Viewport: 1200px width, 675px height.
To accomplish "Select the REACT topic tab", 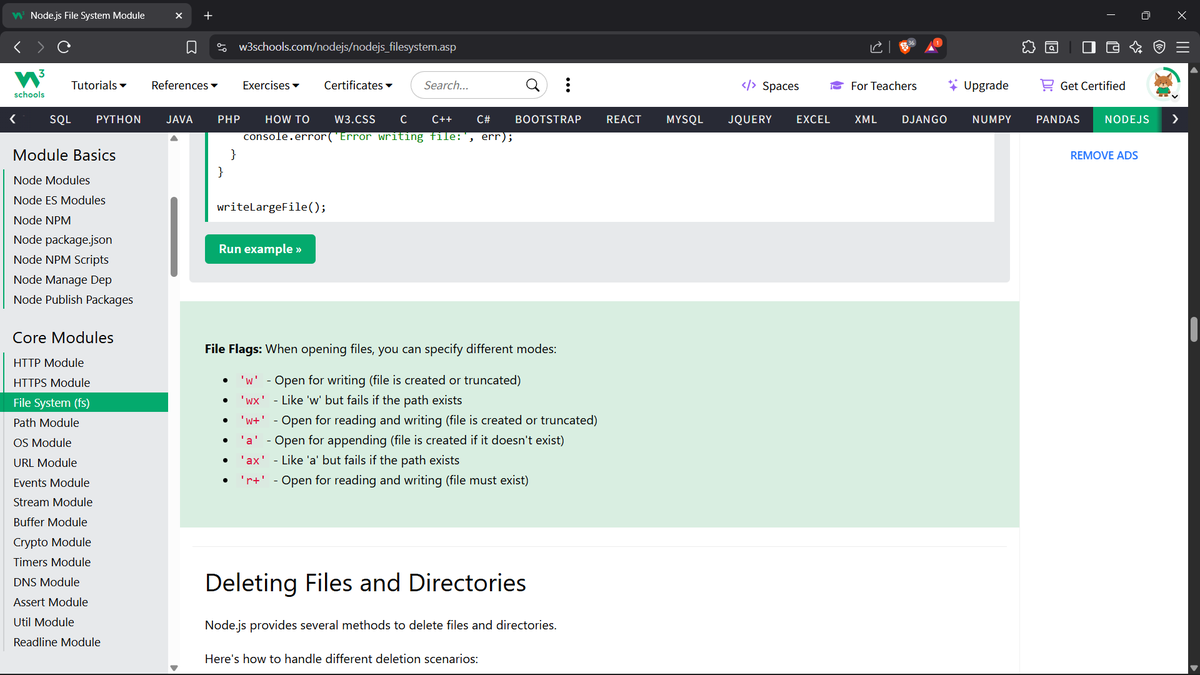I will (624, 119).
